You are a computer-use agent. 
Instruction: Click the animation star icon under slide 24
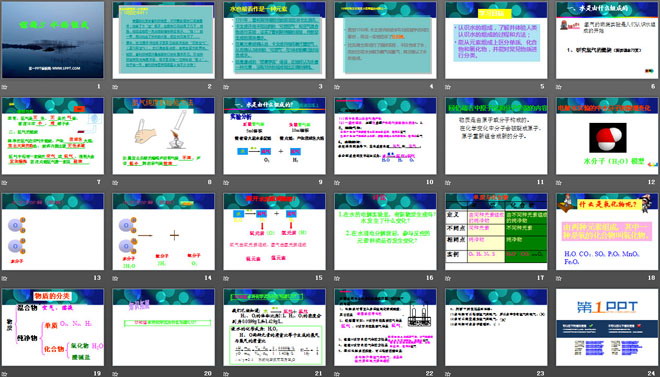[559, 374]
